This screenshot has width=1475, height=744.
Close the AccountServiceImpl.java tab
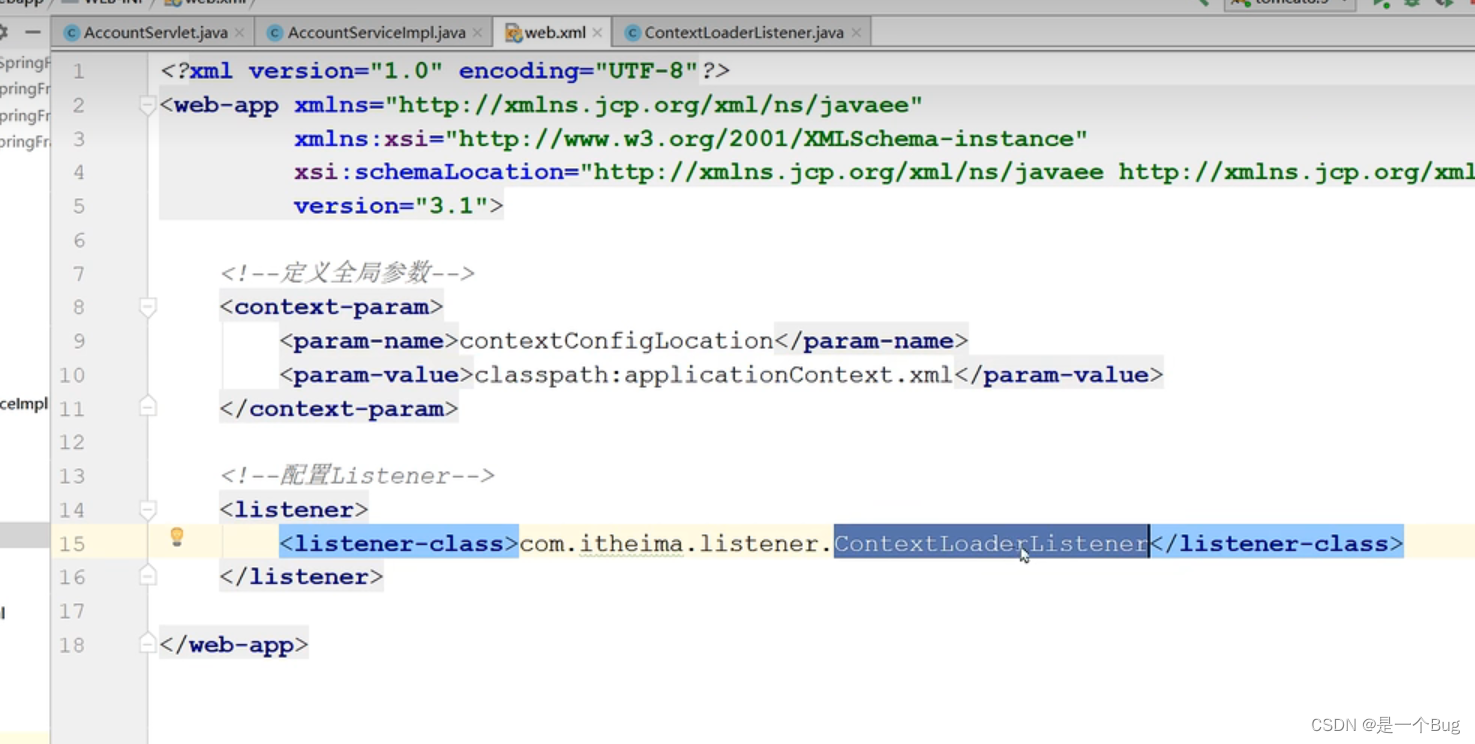477,33
